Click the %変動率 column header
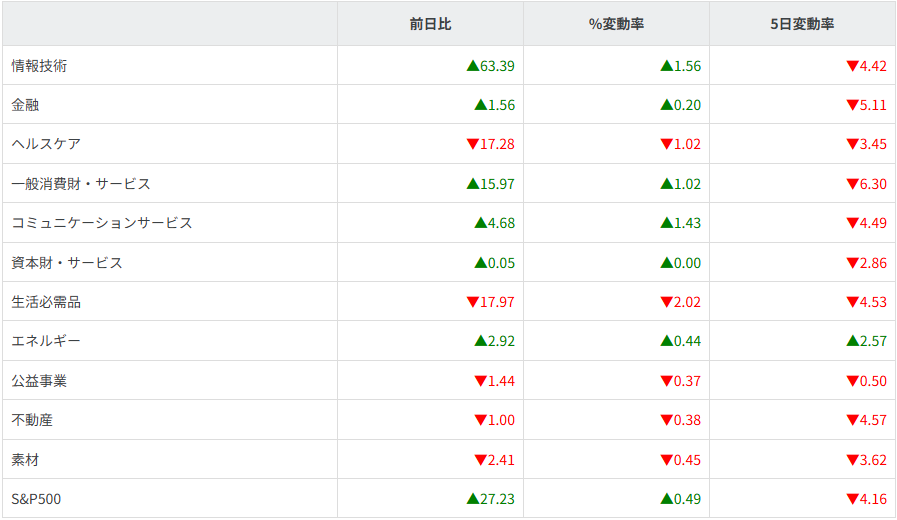This screenshot has height=520, width=897. 616,25
